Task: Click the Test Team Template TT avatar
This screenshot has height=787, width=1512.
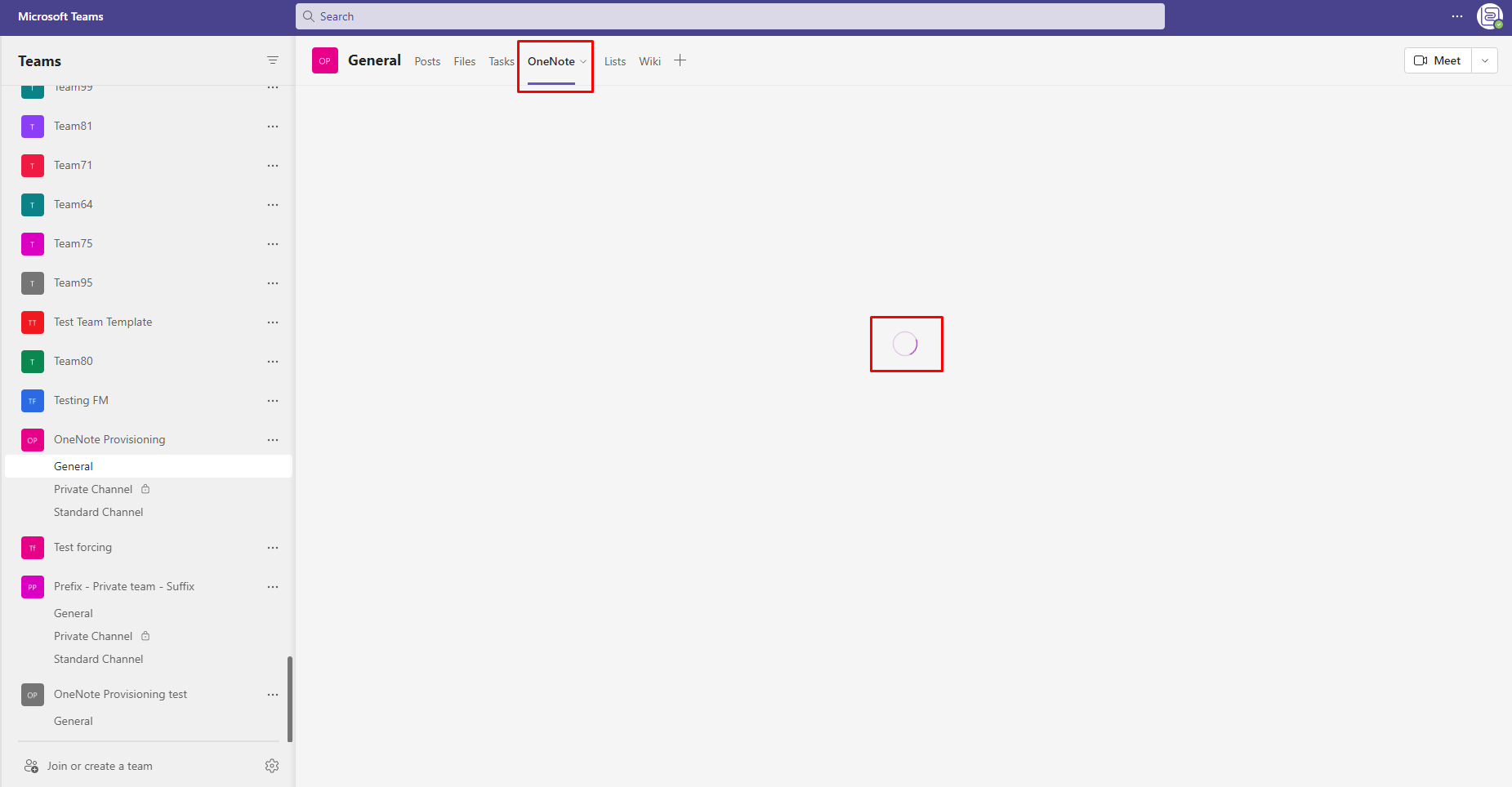Action: [33, 322]
